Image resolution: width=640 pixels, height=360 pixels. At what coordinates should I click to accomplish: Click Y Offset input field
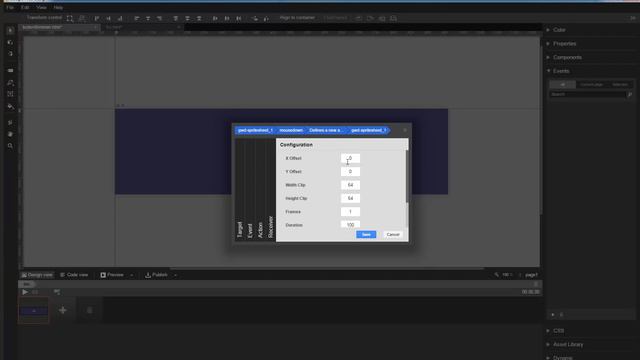(350, 172)
